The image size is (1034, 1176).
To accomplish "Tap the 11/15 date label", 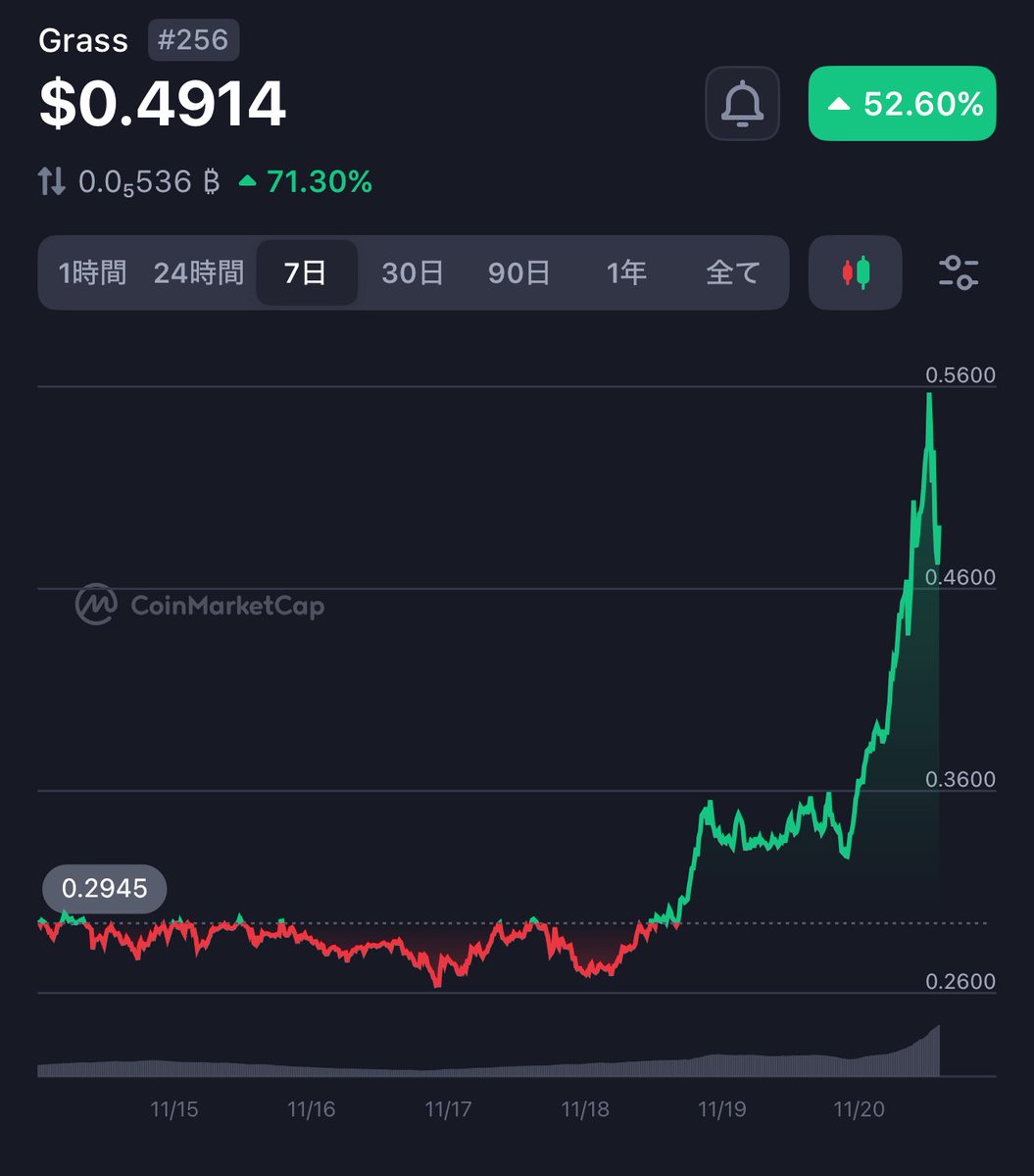I will tap(174, 1109).
